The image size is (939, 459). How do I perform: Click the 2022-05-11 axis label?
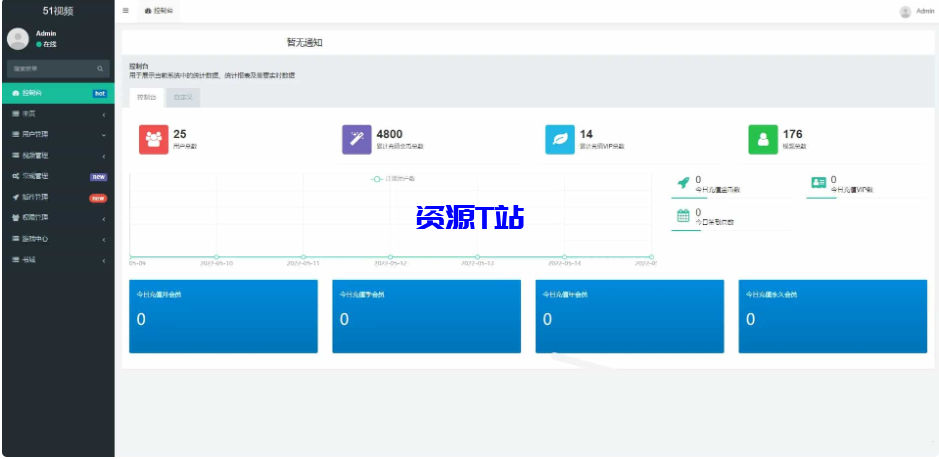pos(303,264)
